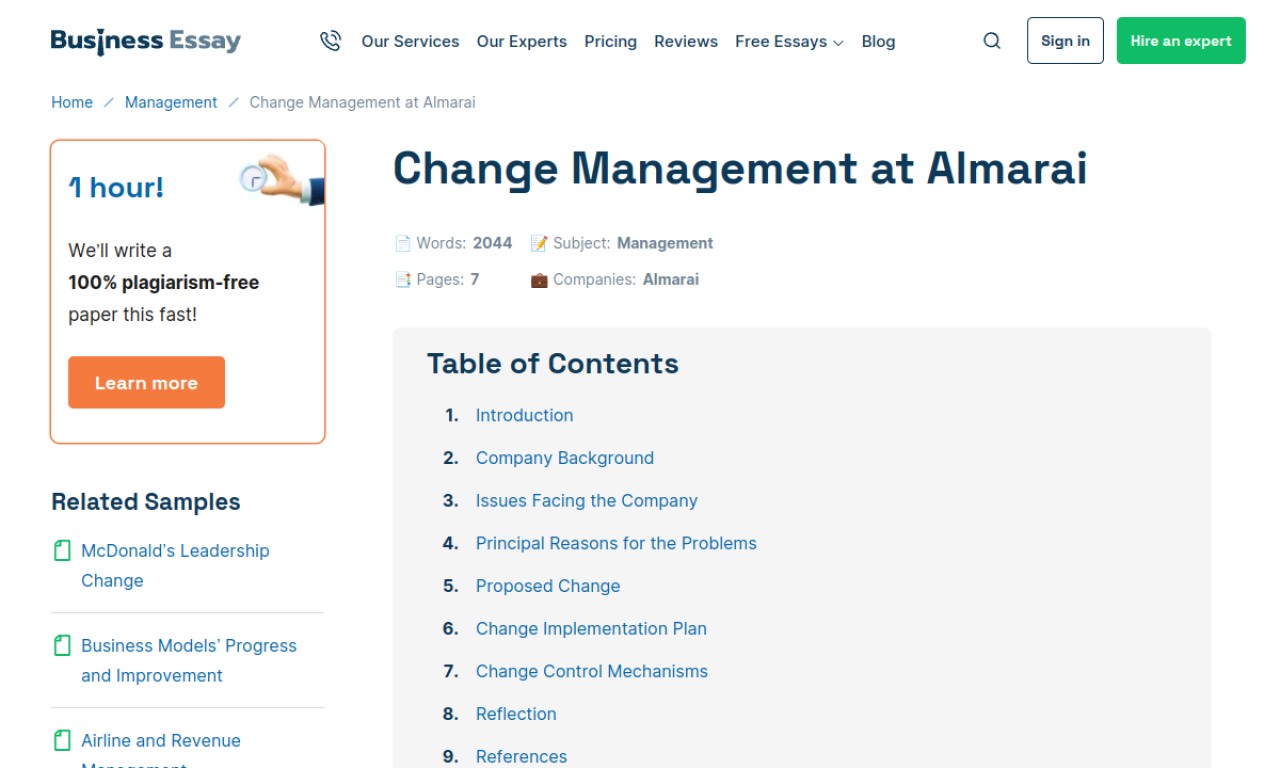
Task: Jump to Company Background section
Action: 565,458
